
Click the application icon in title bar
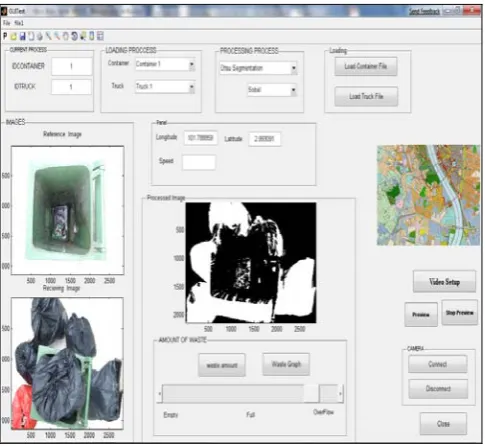tap(4, 11)
